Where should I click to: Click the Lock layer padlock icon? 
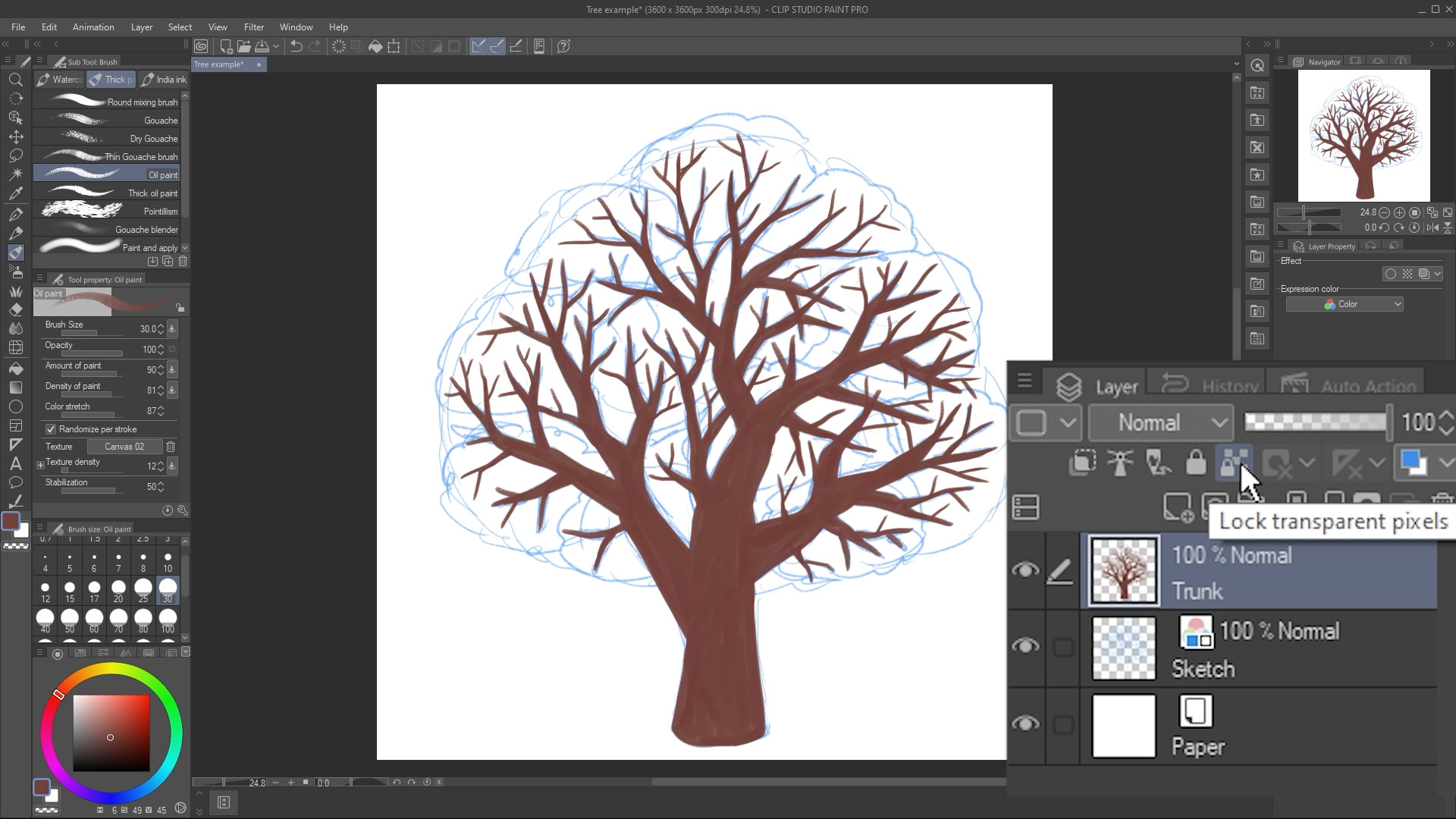pyautogui.click(x=1195, y=462)
